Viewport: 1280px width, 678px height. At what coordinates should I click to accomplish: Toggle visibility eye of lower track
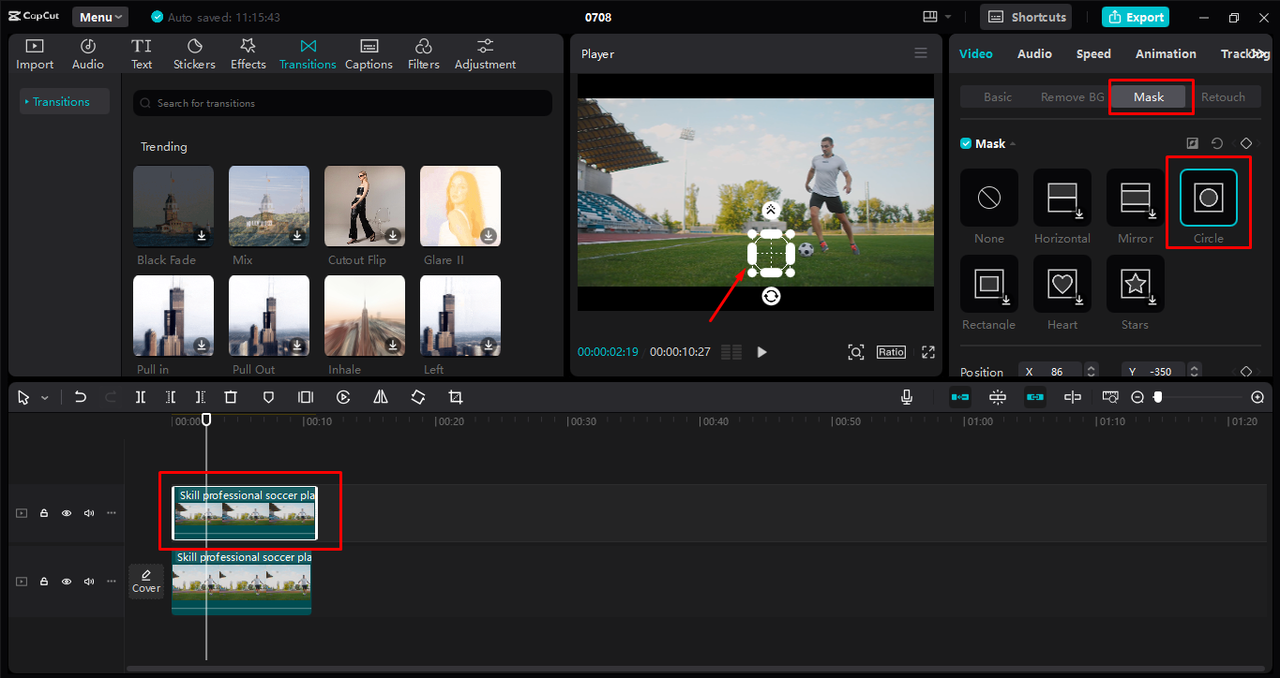pos(66,581)
